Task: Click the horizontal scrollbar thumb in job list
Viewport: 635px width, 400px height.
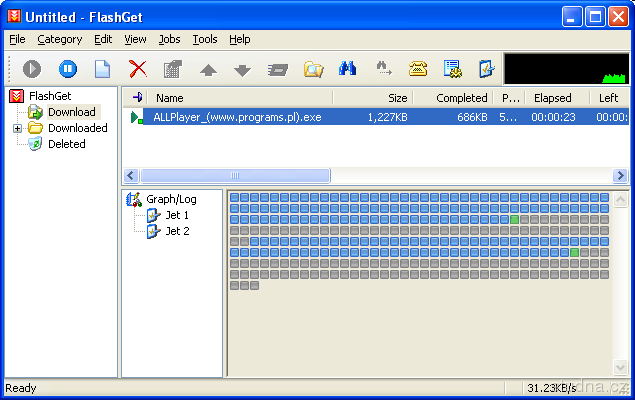Action: click(235, 175)
